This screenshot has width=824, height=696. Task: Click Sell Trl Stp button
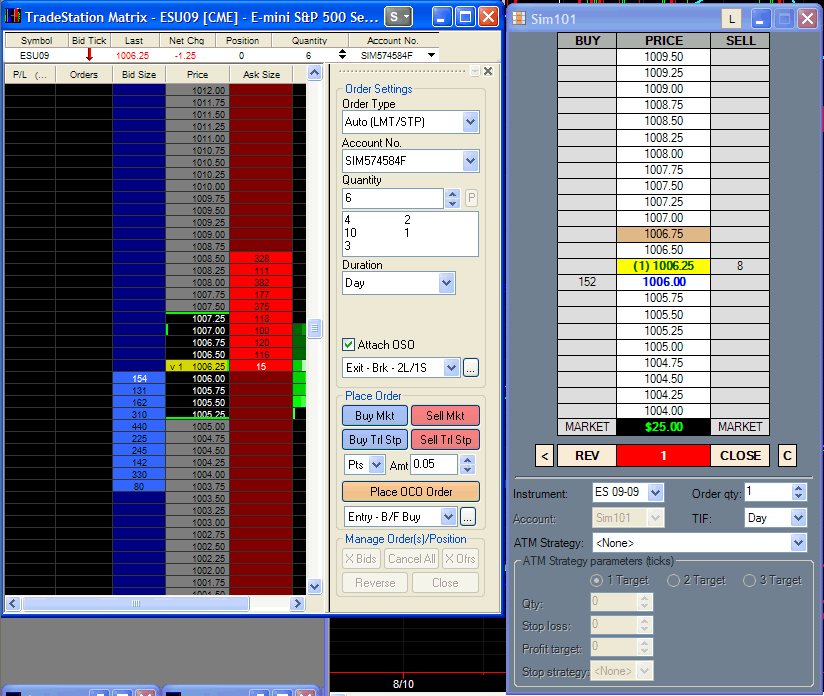point(445,440)
